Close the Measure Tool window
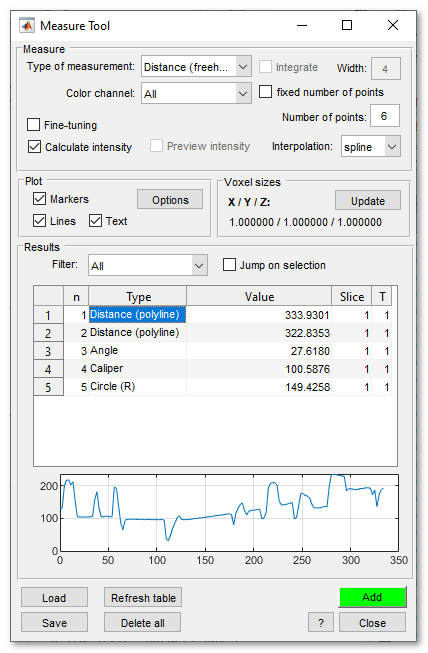428x653 pixels. click(393, 25)
